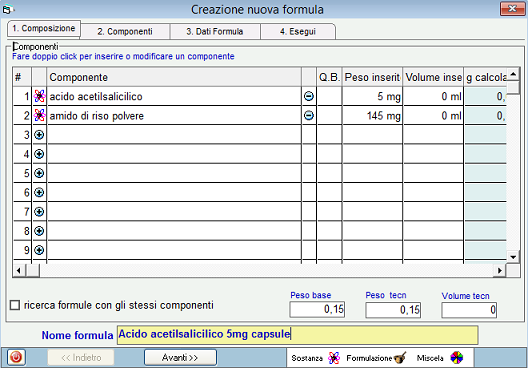Click the Formulazione legend label
Screen dimensions: 528x368
369,358
